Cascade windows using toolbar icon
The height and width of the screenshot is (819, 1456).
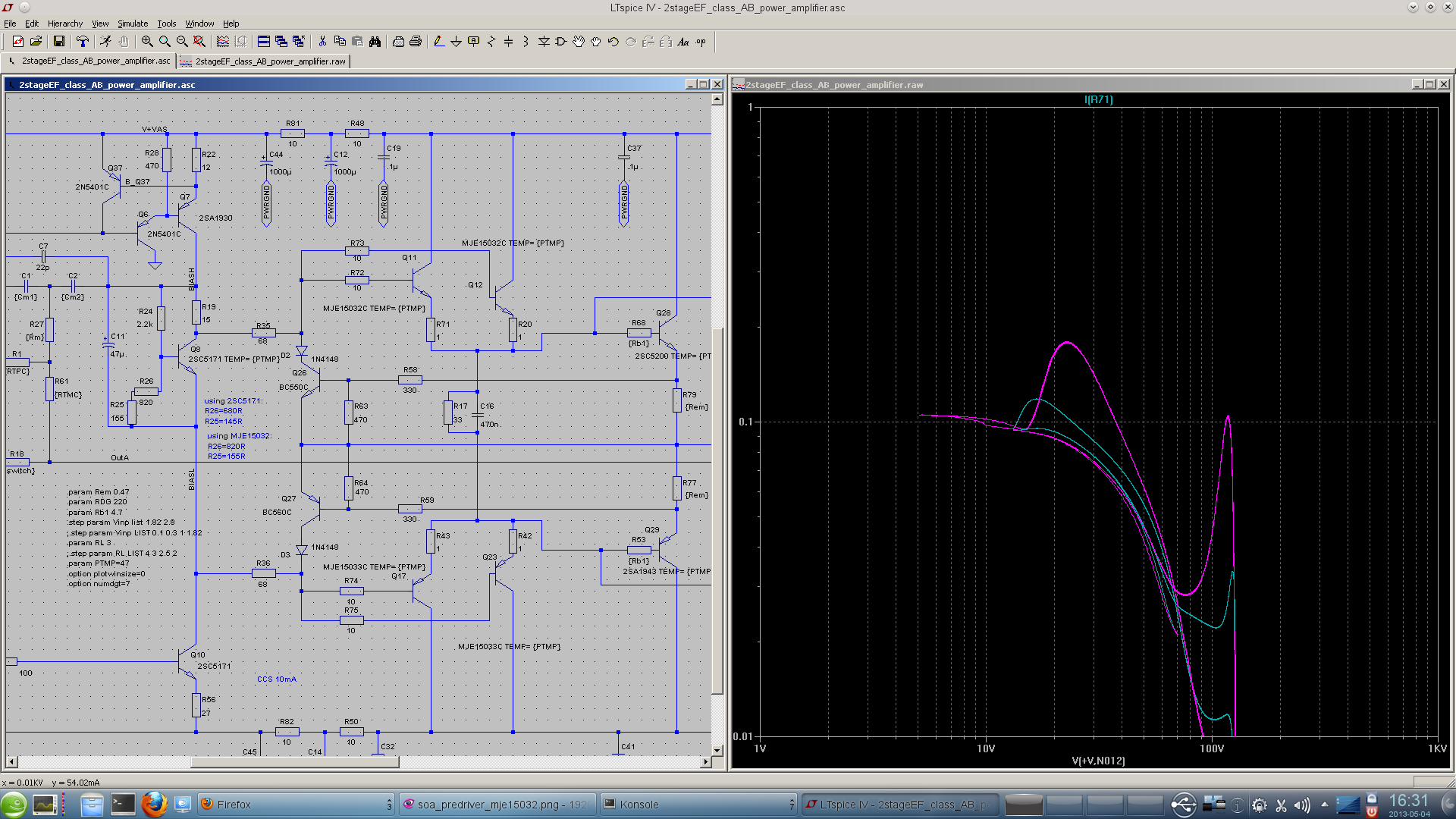281,42
